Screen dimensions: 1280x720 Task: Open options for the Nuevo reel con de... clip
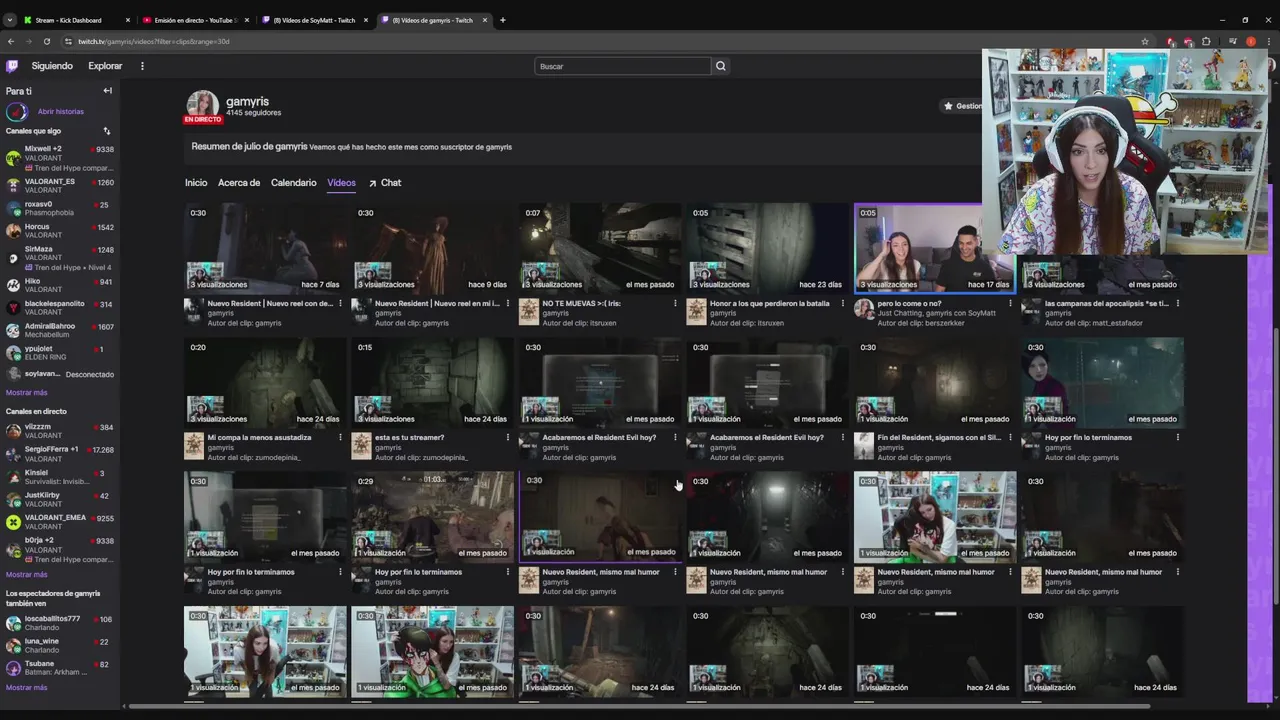click(x=340, y=303)
